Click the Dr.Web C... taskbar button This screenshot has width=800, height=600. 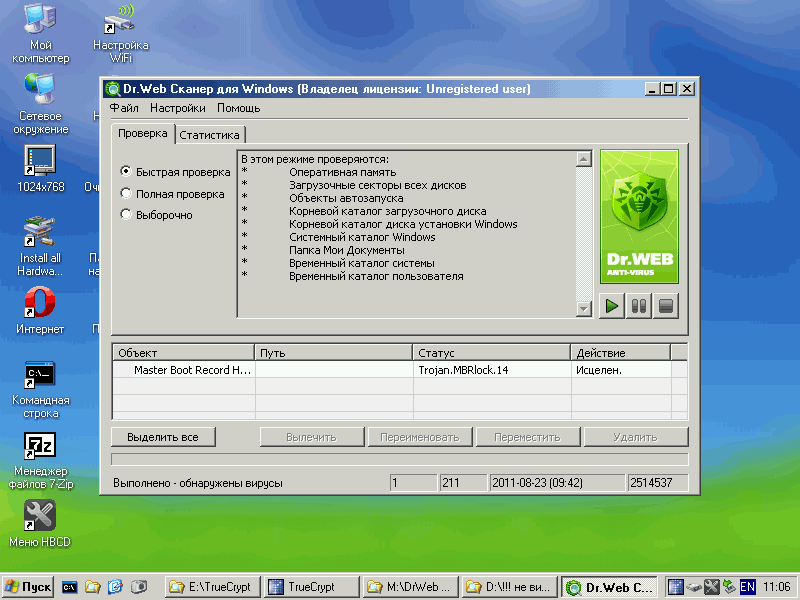point(610,587)
